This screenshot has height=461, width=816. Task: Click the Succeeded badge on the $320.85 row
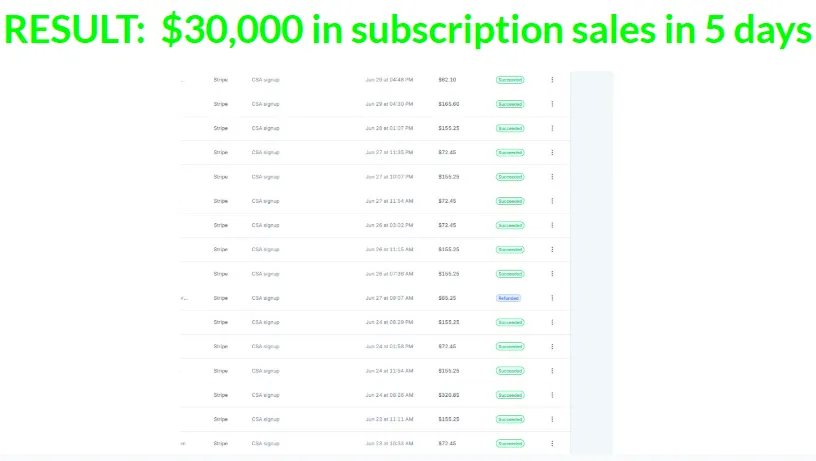510,395
